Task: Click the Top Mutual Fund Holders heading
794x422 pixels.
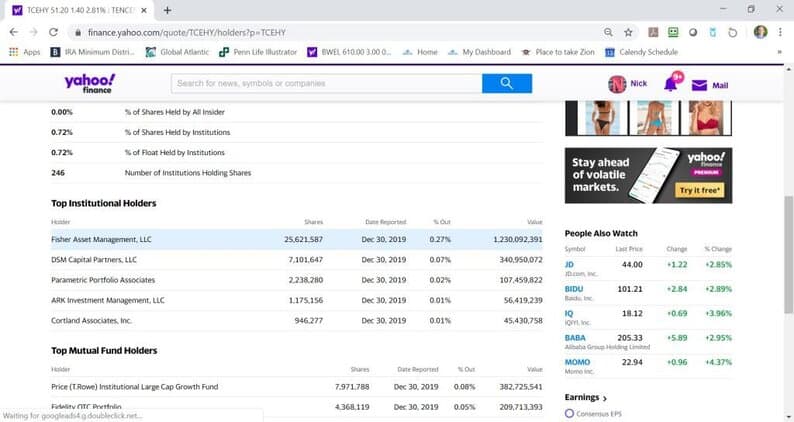Action: (x=104, y=351)
